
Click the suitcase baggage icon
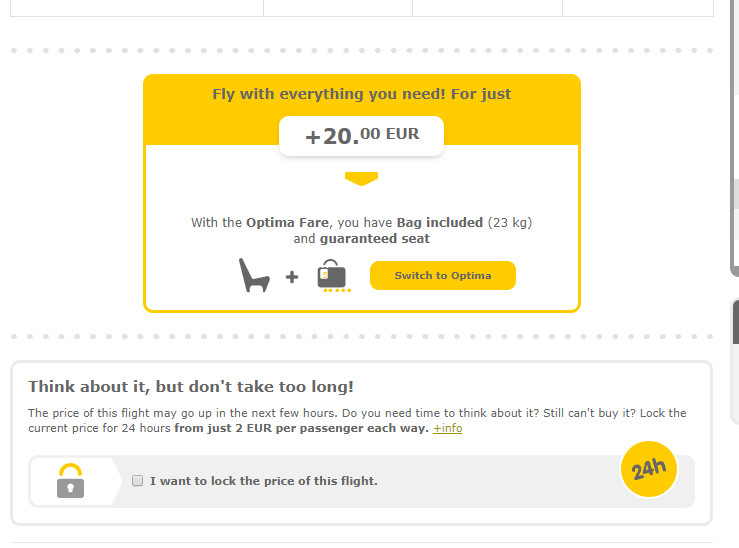(x=333, y=276)
